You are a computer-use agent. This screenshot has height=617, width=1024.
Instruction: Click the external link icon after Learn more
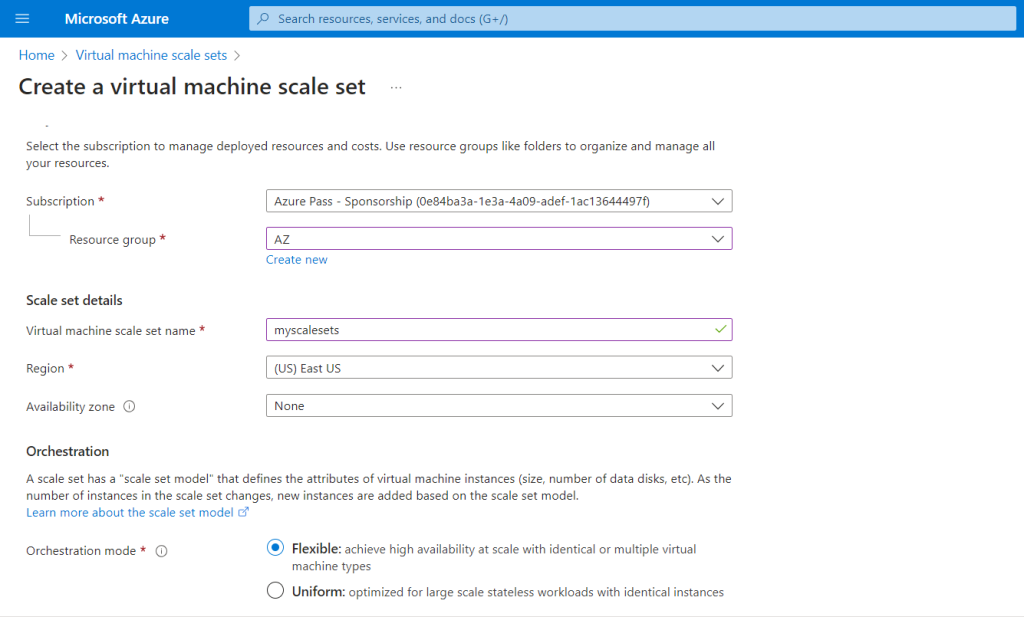[x=243, y=512]
